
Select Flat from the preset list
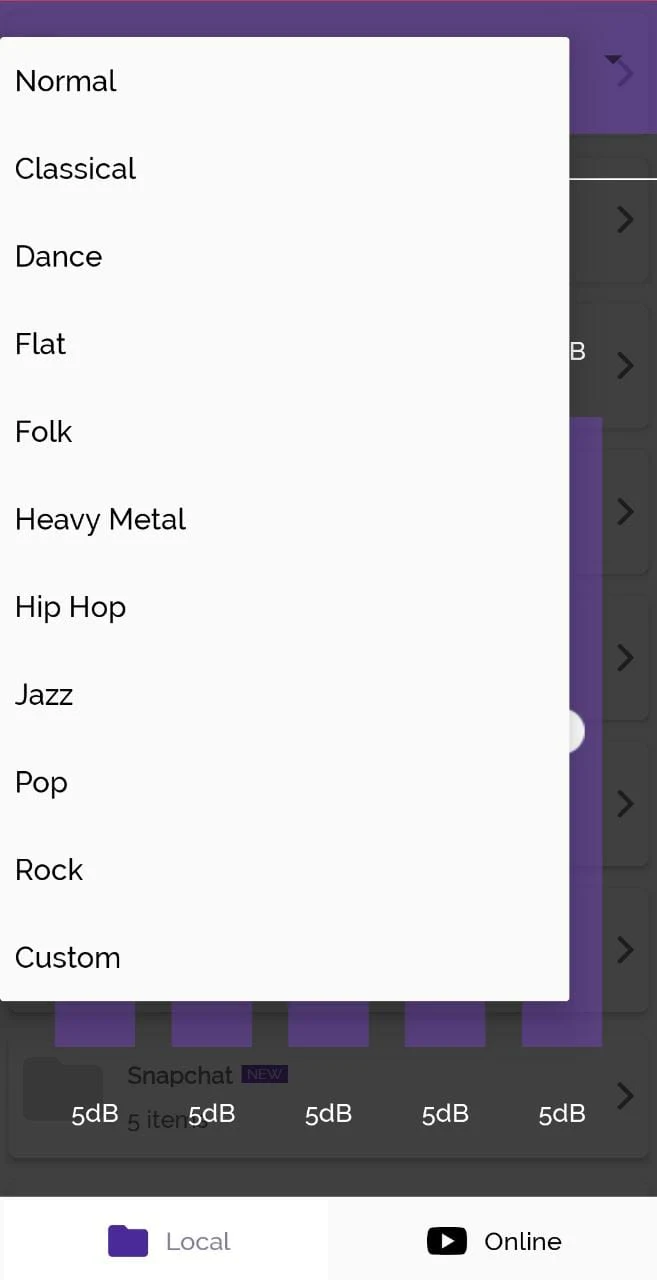click(41, 344)
